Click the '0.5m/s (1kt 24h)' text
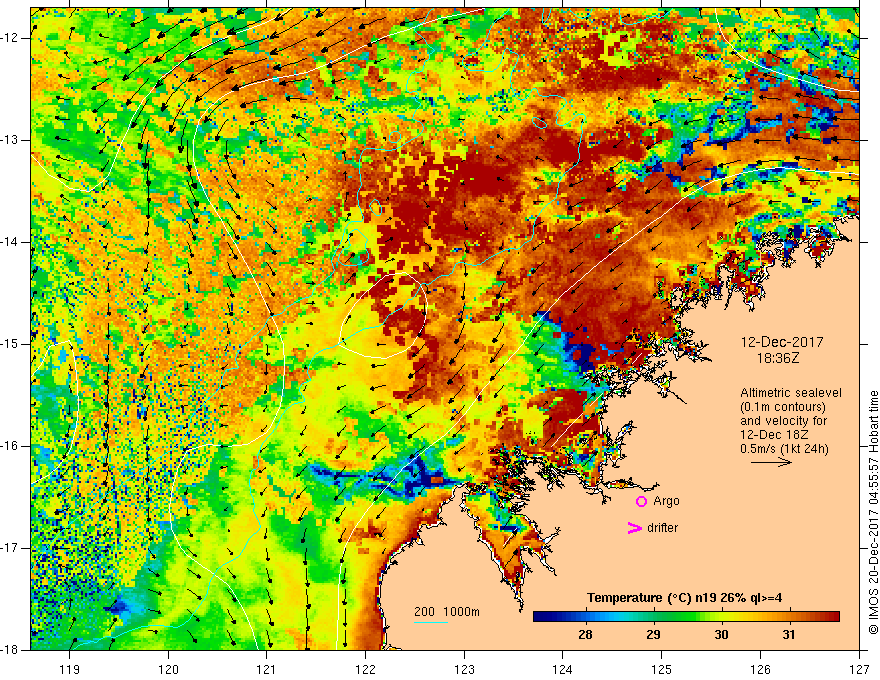This screenshot has height=680, width=880. (784, 449)
